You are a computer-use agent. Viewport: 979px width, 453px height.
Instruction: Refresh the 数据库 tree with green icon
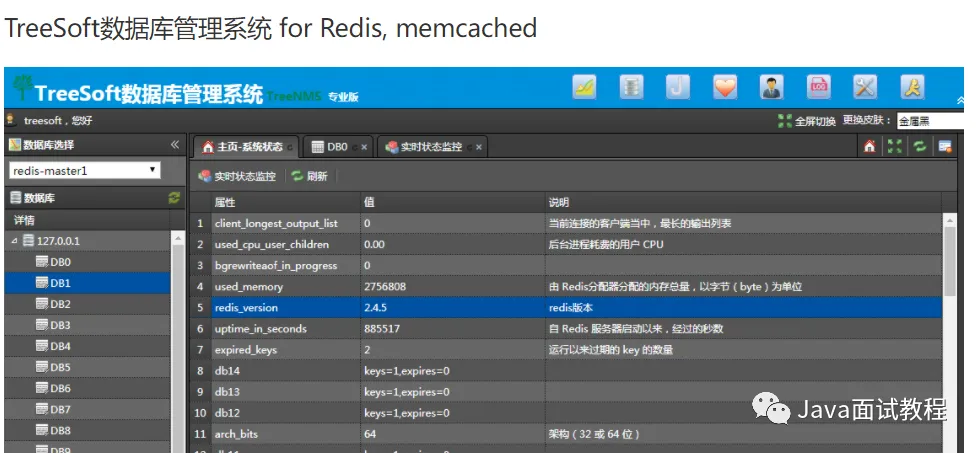(x=174, y=198)
